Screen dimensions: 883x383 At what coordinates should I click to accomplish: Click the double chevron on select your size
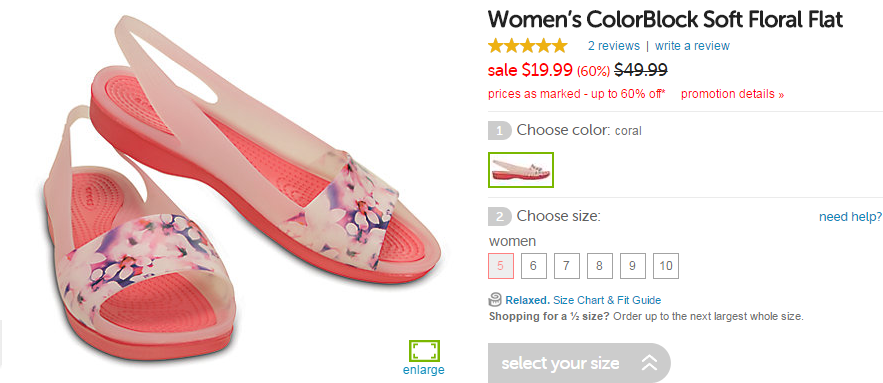tap(649, 363)
